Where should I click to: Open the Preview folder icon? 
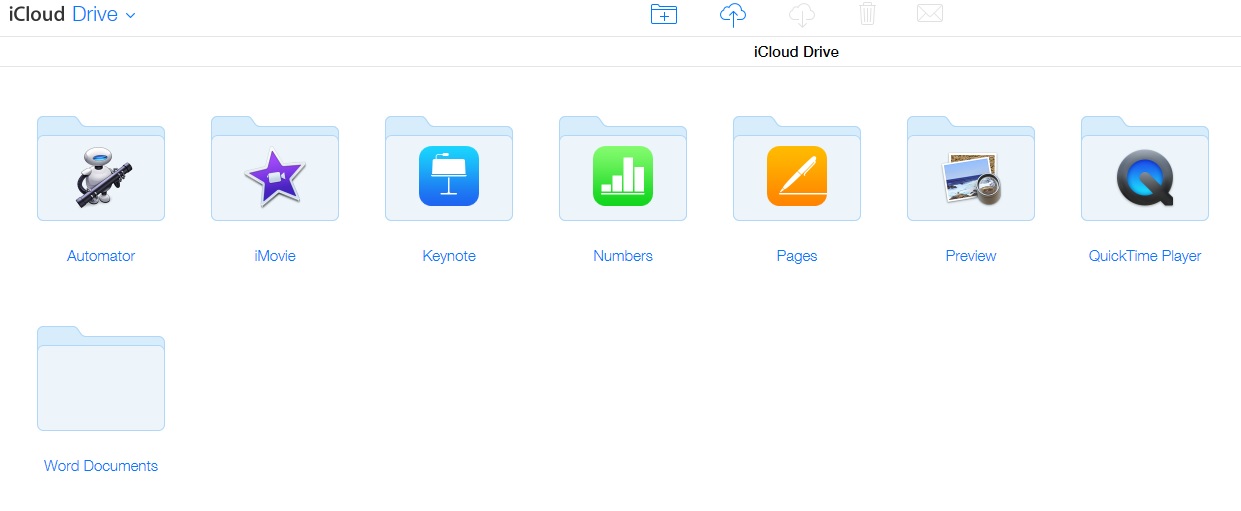pyautogui.click(x=971, y=169)
